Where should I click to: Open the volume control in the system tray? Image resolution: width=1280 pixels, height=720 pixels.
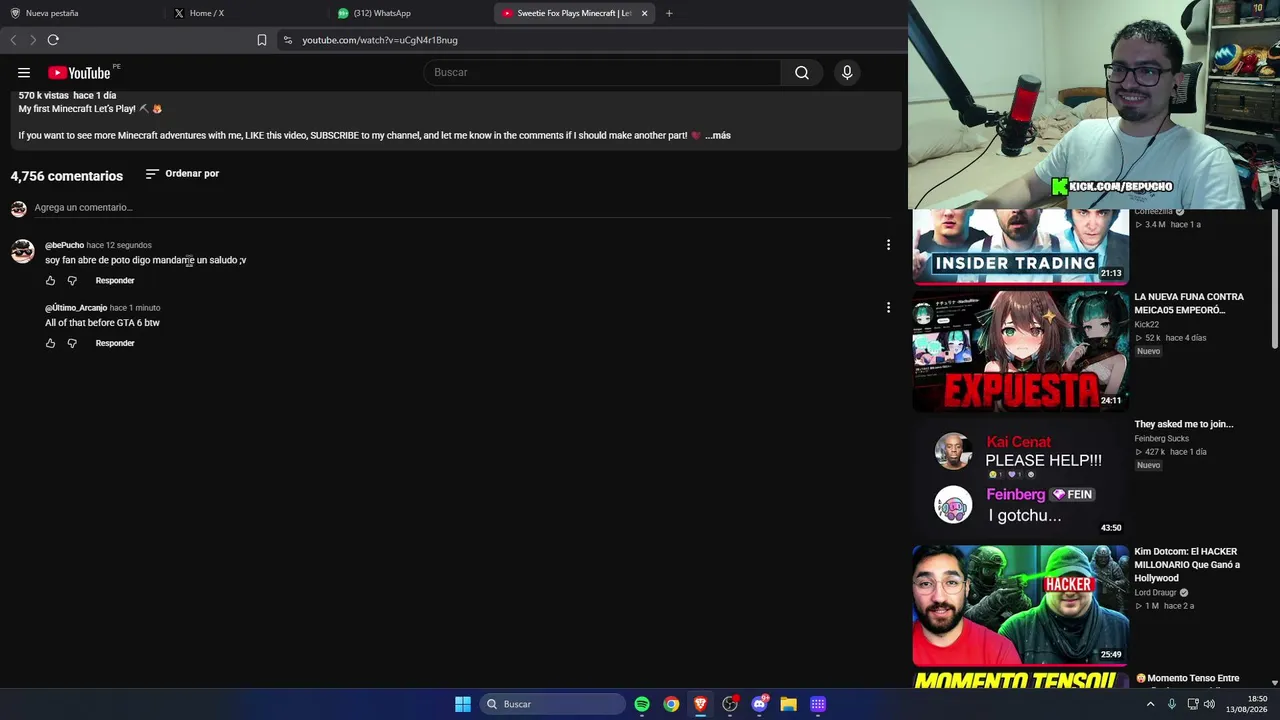click(1209, 704)
